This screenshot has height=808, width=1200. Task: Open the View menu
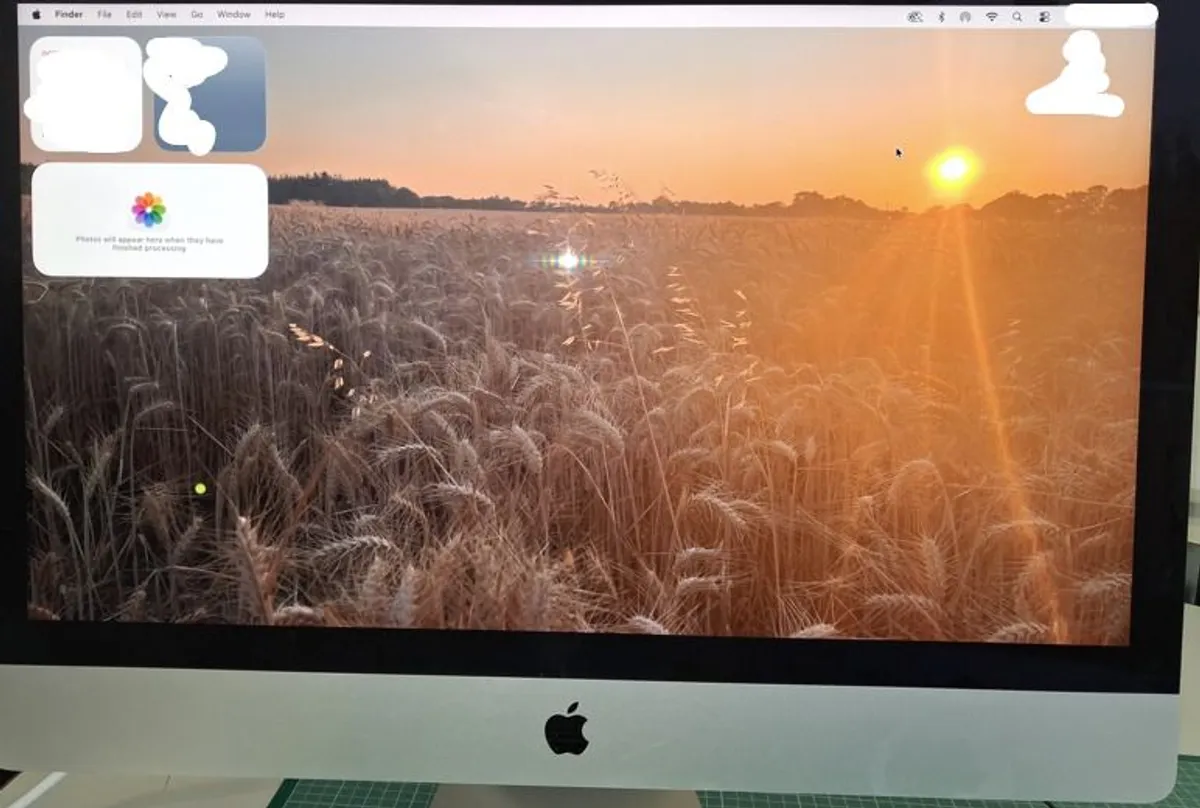tap(167, 15)
